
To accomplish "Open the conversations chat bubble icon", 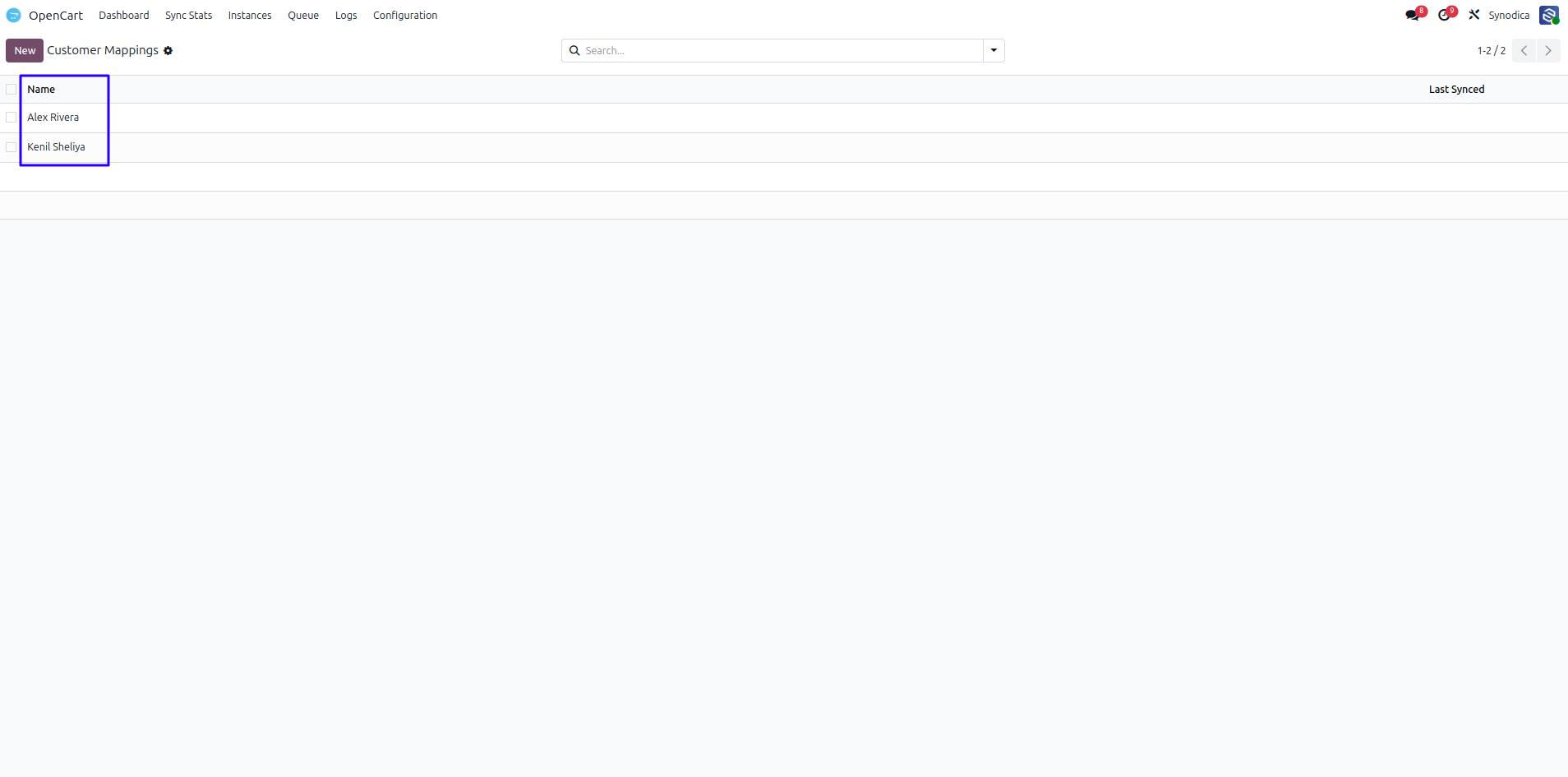I will coord(1413,15).
